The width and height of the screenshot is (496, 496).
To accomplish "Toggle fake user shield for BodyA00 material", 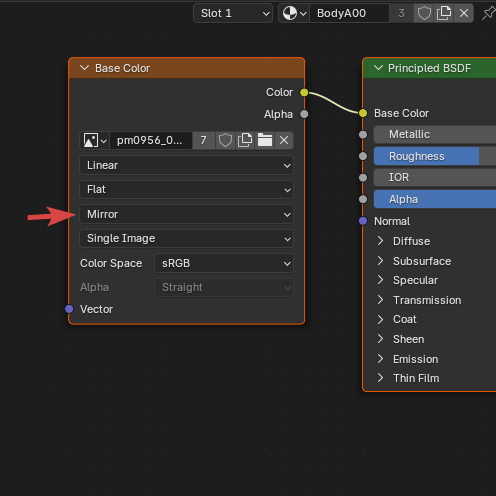I will [424, 13].
